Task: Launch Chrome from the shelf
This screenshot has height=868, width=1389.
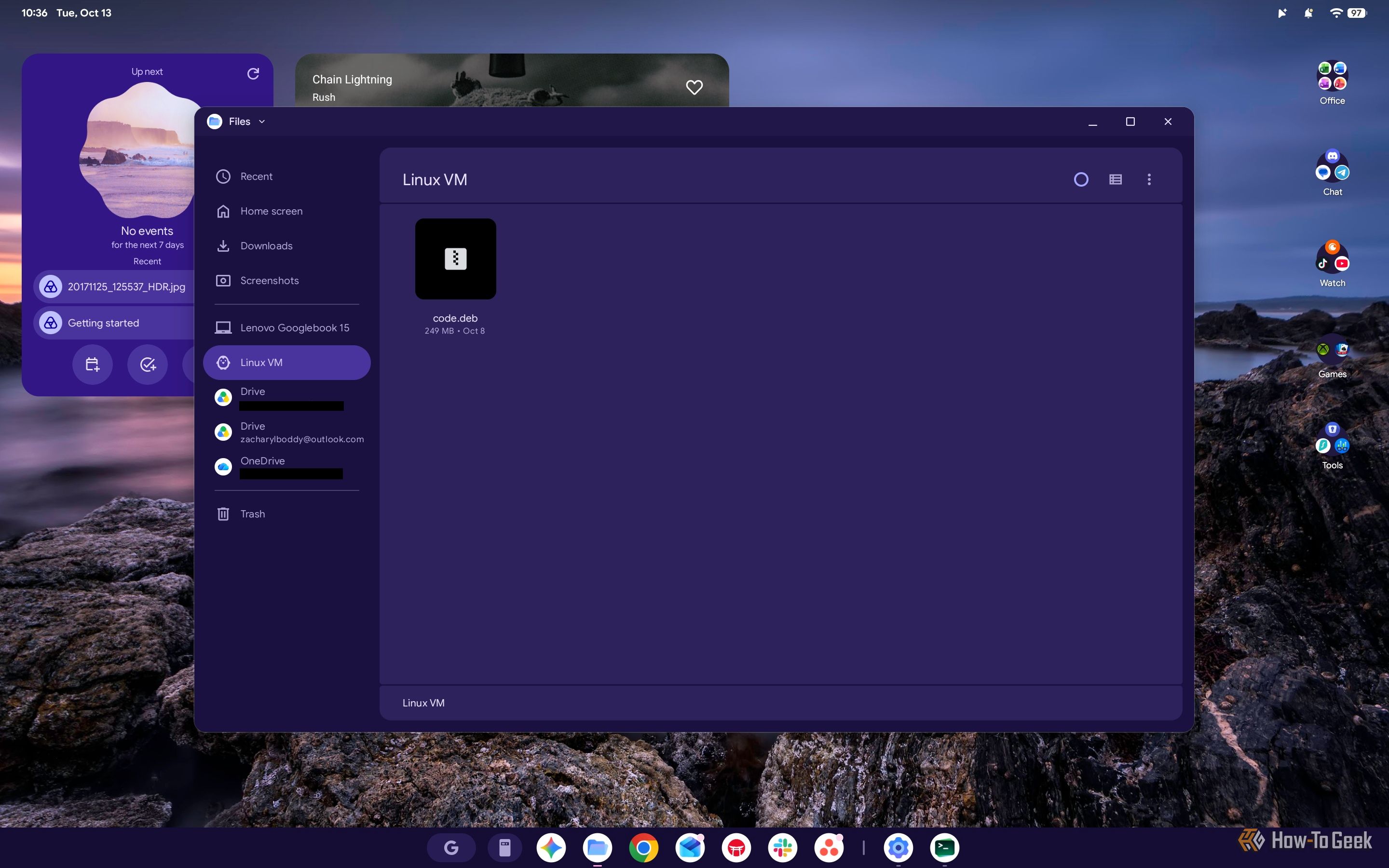Action: (x=644, y=847)
